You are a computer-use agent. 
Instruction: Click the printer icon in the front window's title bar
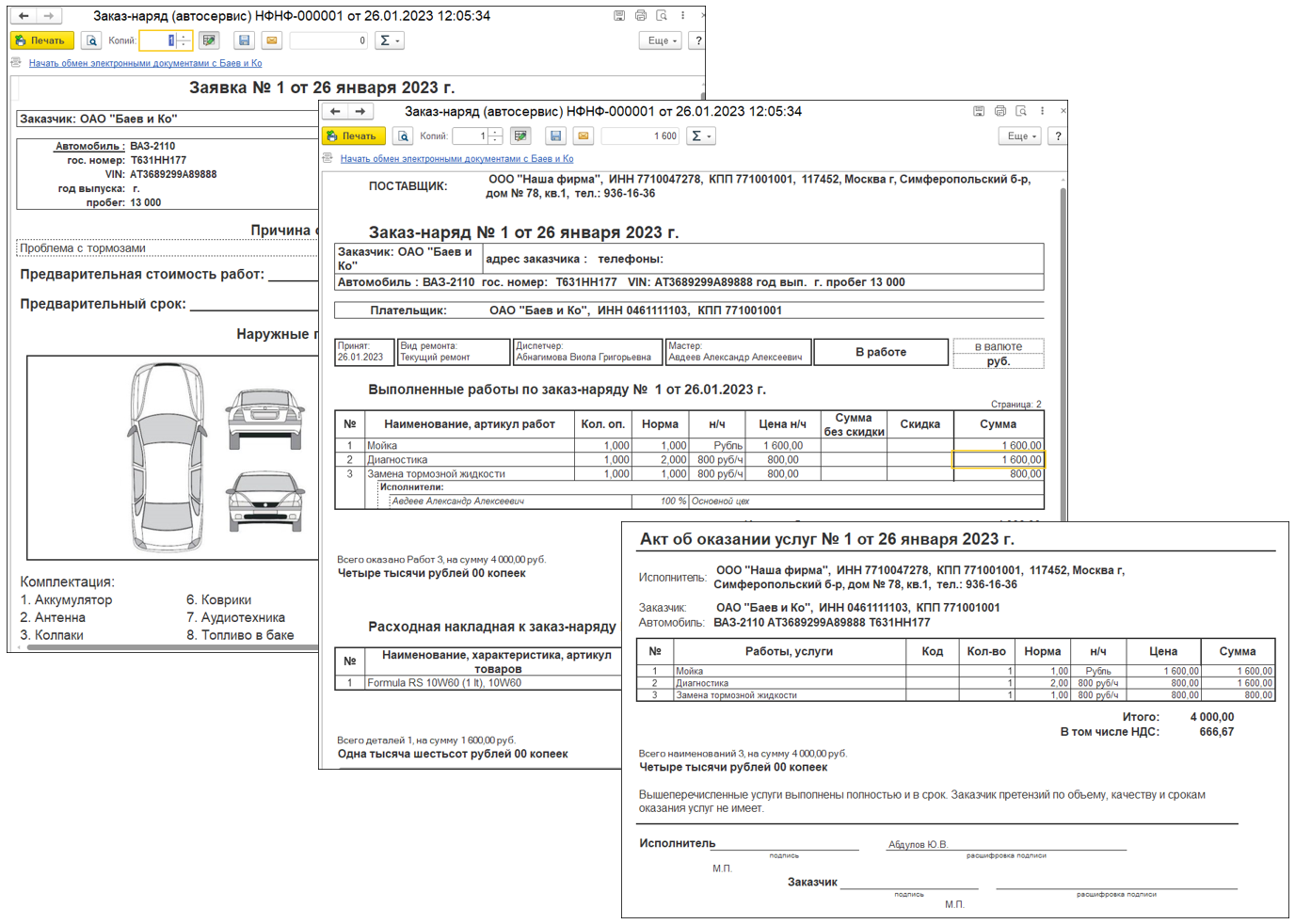coord(999,111)
